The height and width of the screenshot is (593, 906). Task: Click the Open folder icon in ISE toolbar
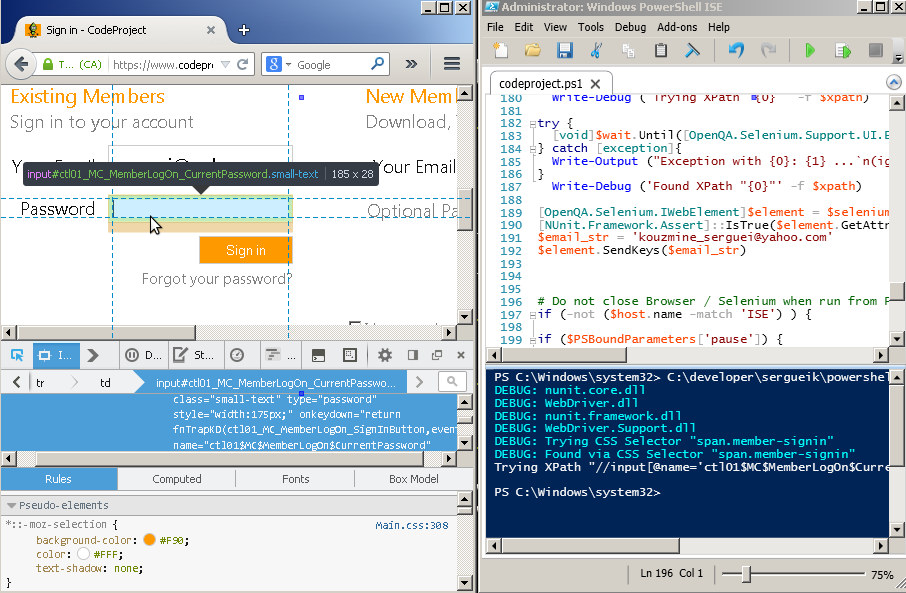532,50
